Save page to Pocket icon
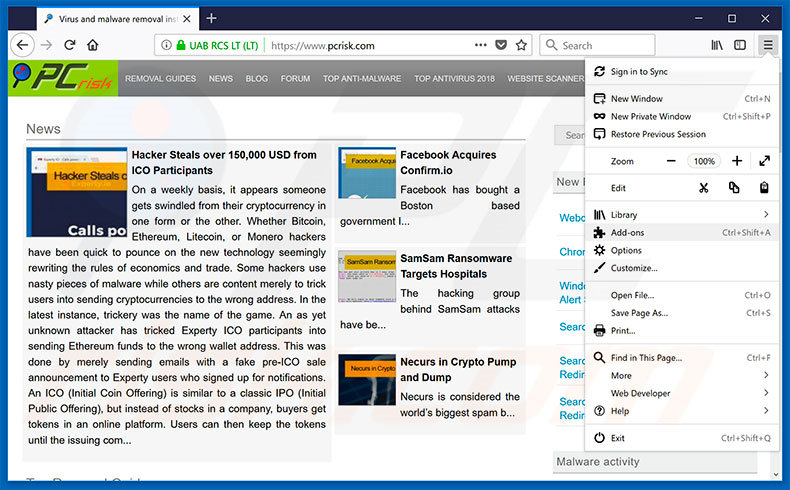The image size is (790, 490). point(501,45)
